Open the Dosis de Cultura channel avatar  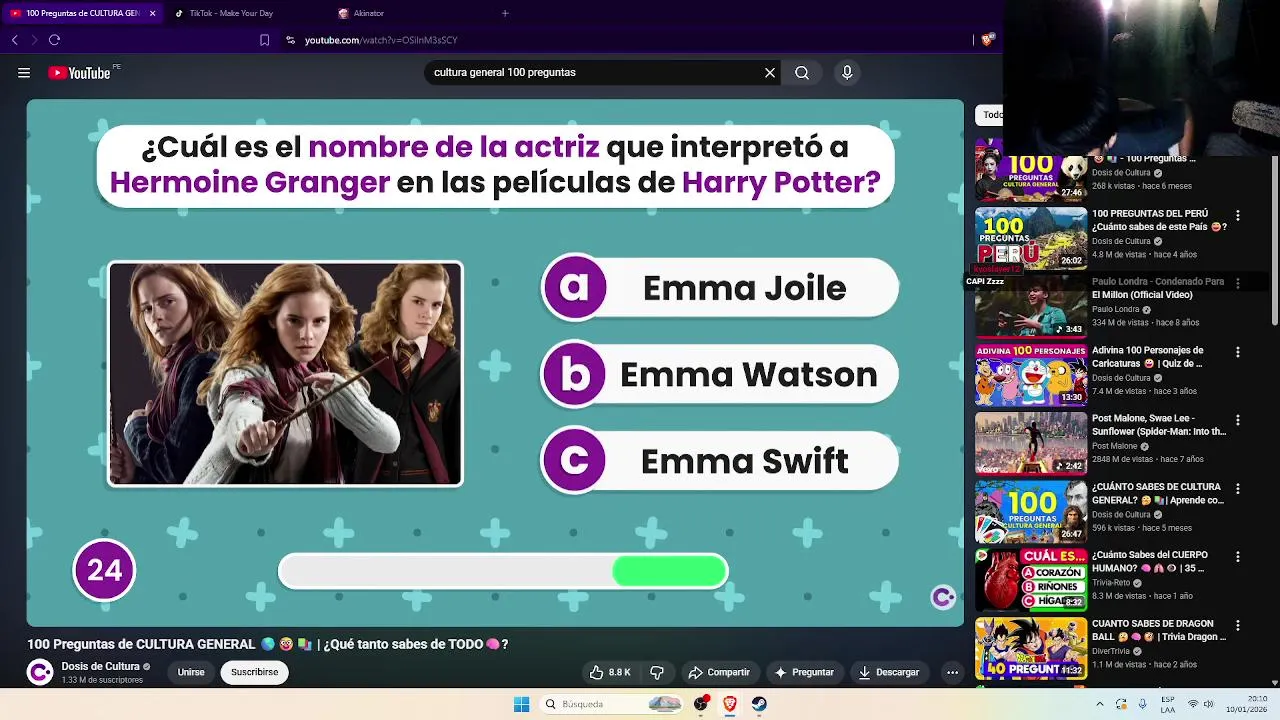click(x=40, y=673)
